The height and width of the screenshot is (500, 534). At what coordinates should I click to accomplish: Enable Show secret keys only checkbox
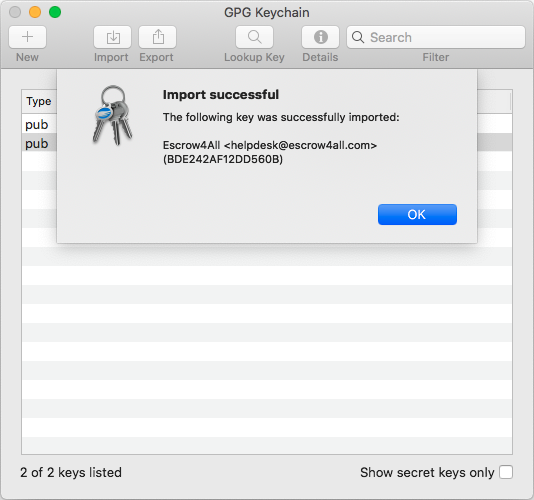pos(506,472)
